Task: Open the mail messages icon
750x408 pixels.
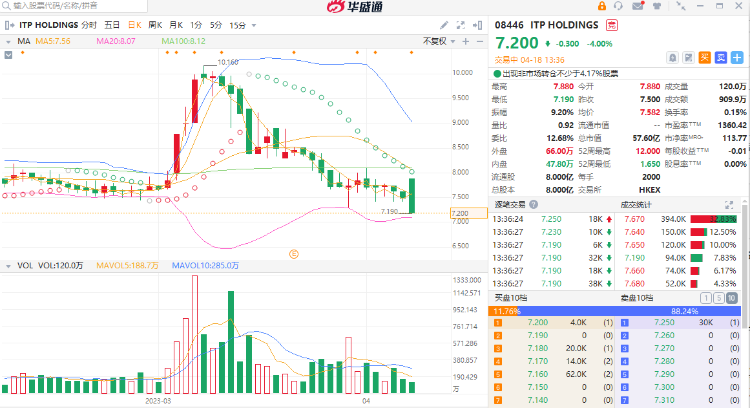Action: coord(638,6)
